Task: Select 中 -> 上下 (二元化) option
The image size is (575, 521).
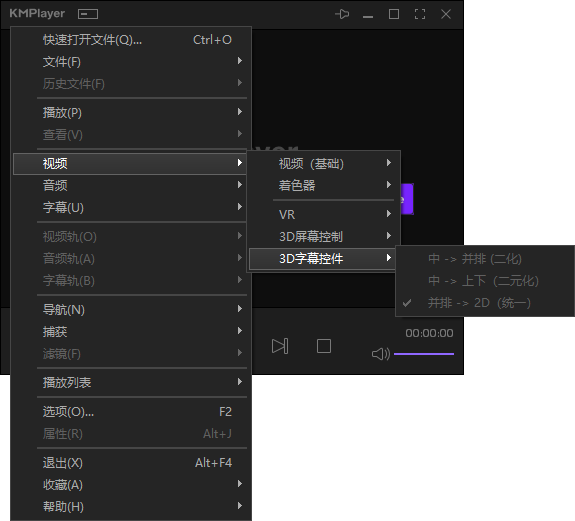Action: [485, 281]
